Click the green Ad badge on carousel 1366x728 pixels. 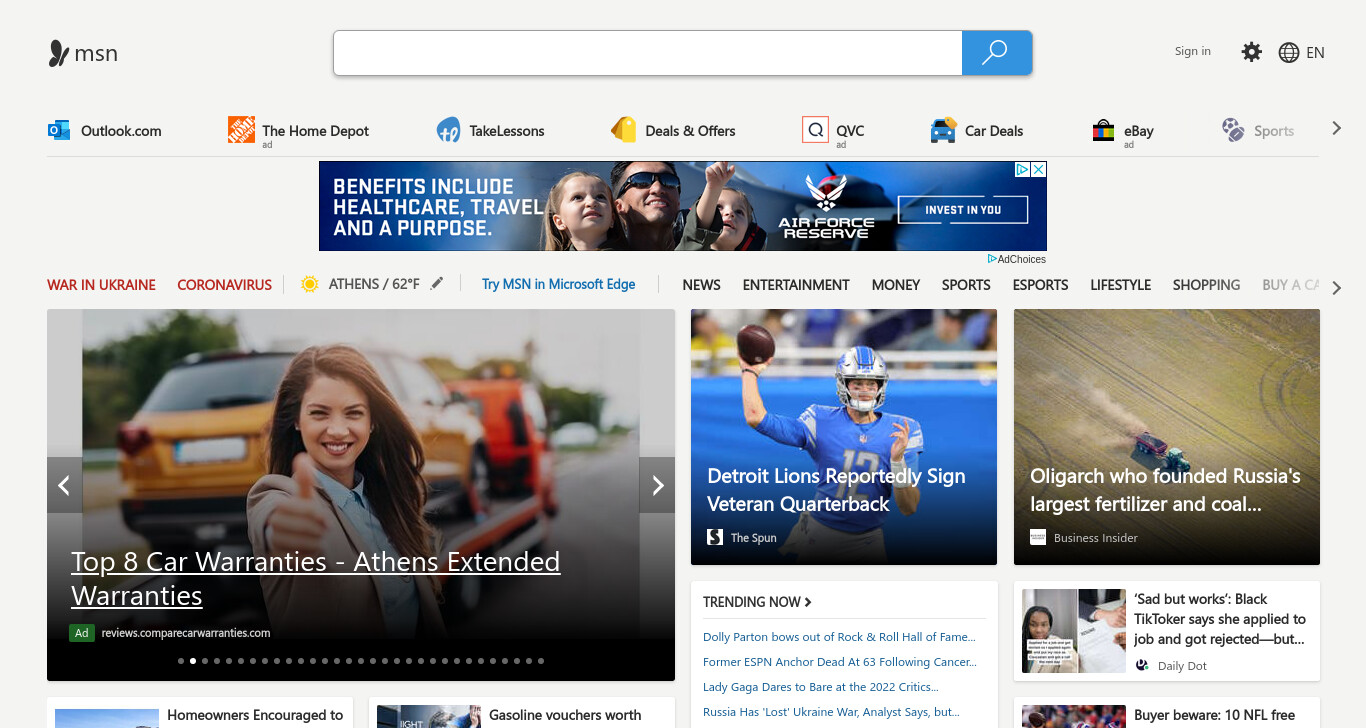(82, 633)
